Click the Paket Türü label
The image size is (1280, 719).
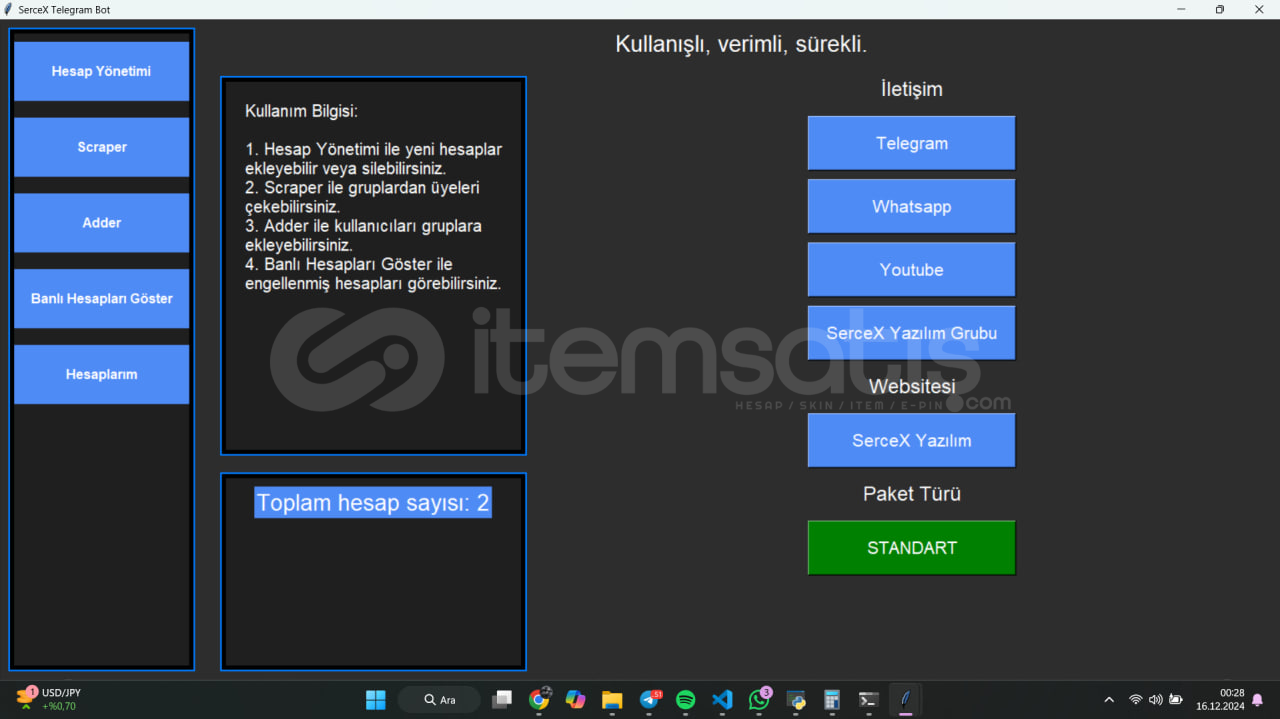[x=911, y=494]
